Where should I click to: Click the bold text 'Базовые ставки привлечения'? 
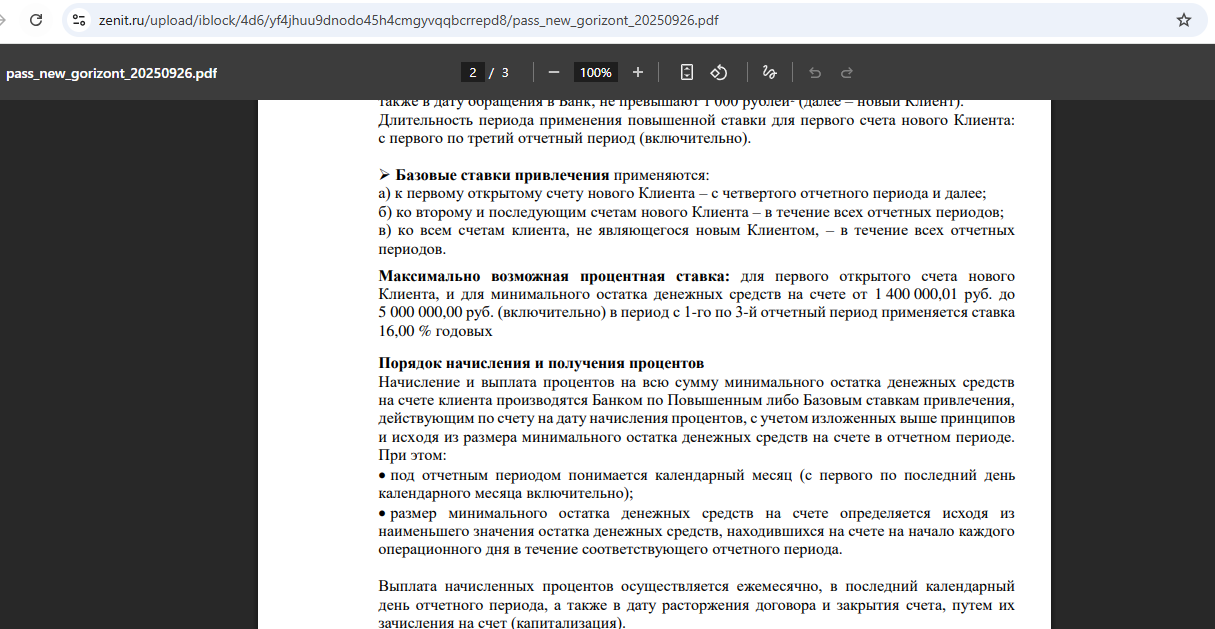click(x=502, y=175)
